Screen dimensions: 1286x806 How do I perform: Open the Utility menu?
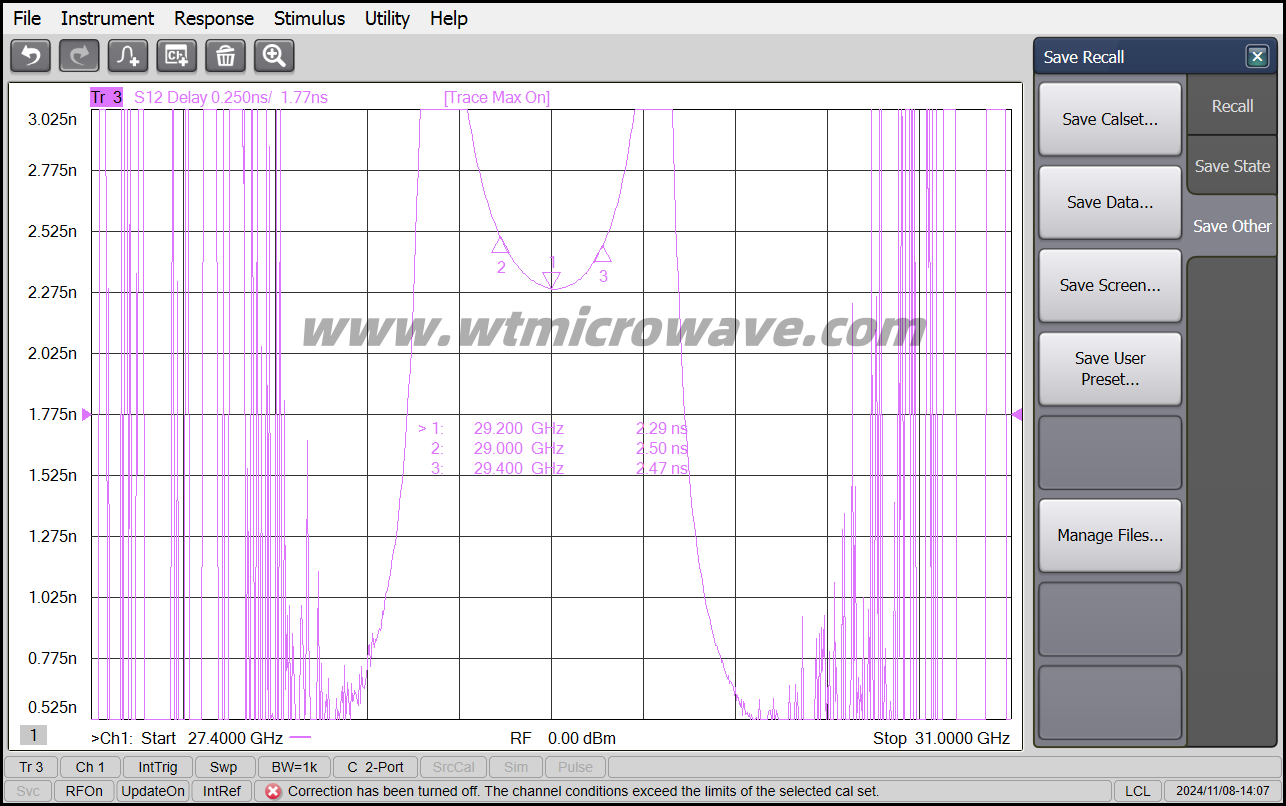click(387, 18)
